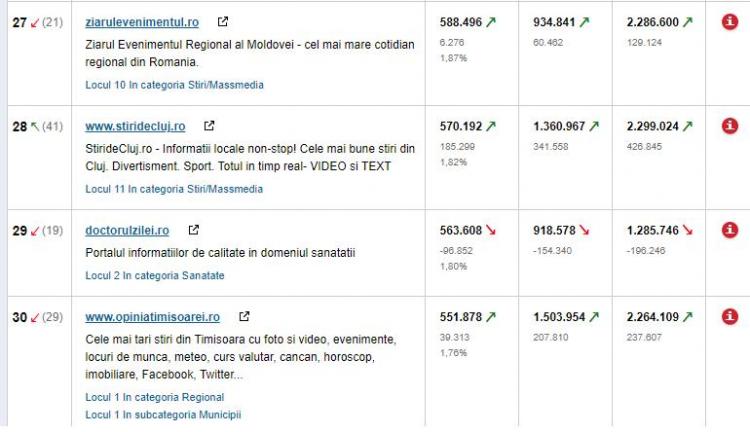Screen dimensions: 750x432
Task: Visit the www.opiniatimisoarei.ro link
Action: tap(153, 317)
